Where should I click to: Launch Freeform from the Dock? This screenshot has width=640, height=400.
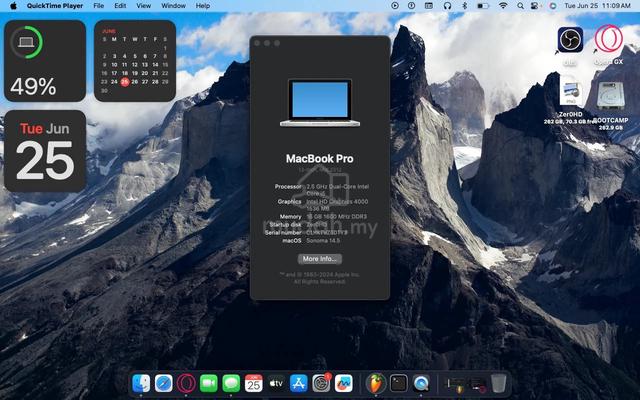pos(344,384)
